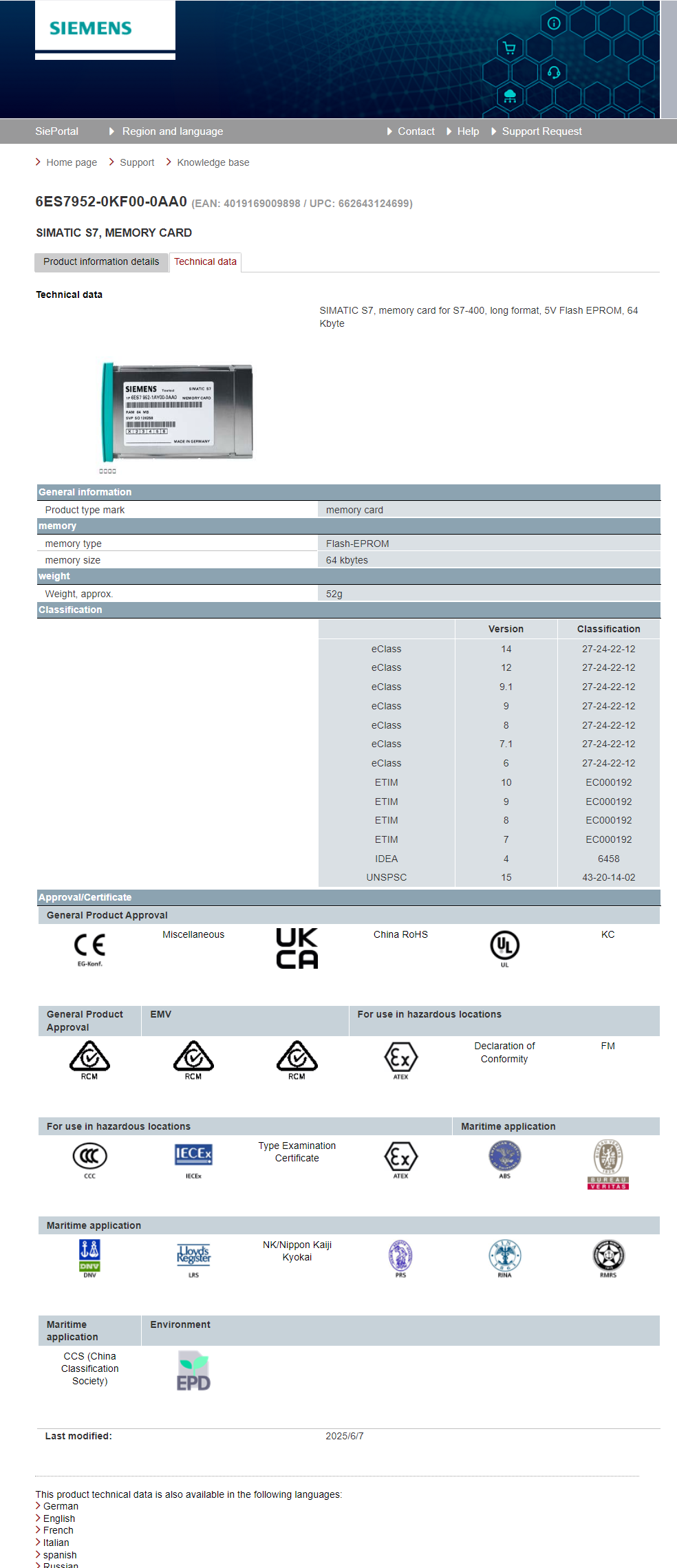Click the CE EG-Konf. mark
Screen dimensions: 677x1568
pyautogui.click(x=89, y=947)
